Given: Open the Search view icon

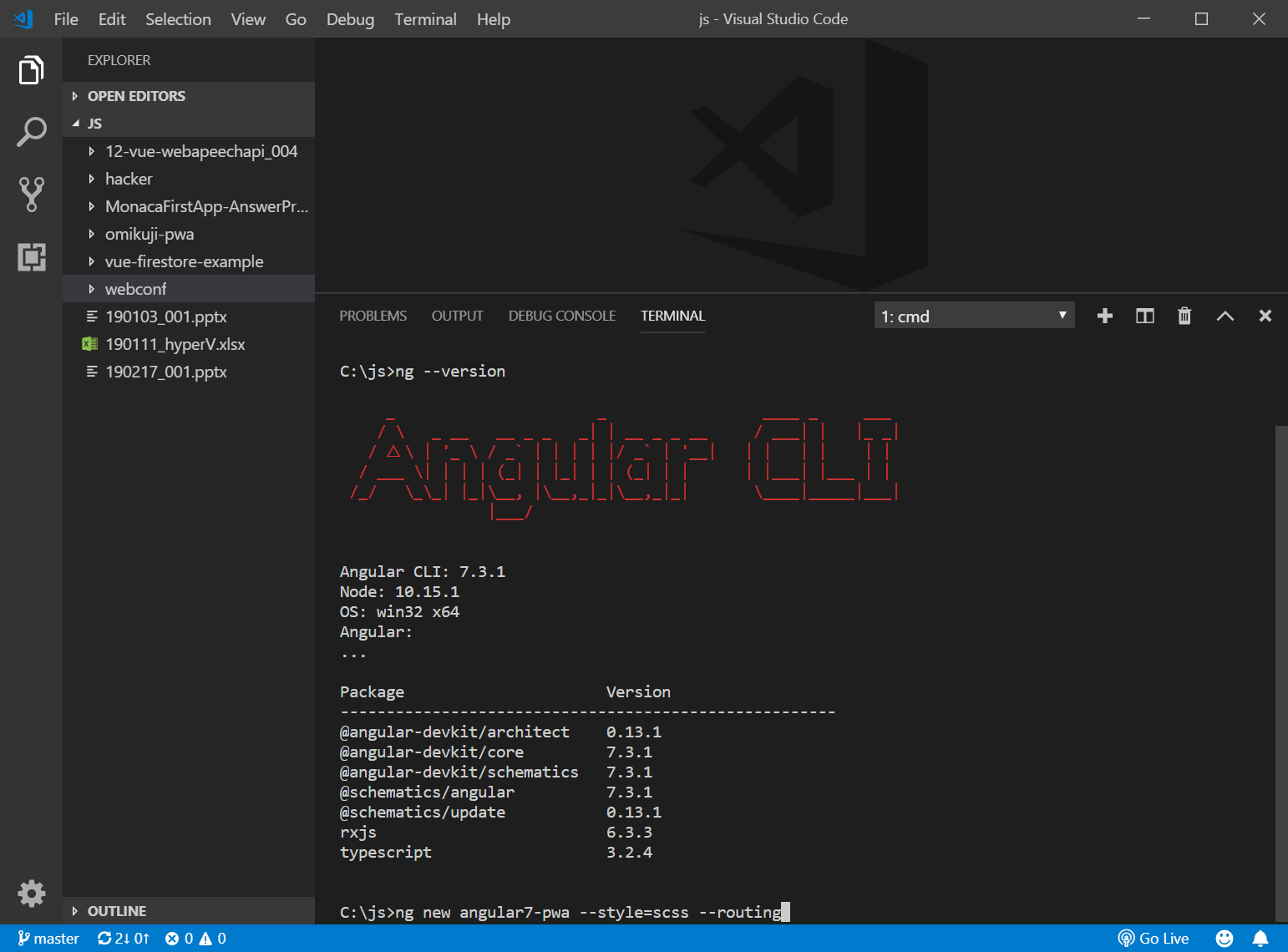Looking at the screenshot, I should (x=31, y=132).
